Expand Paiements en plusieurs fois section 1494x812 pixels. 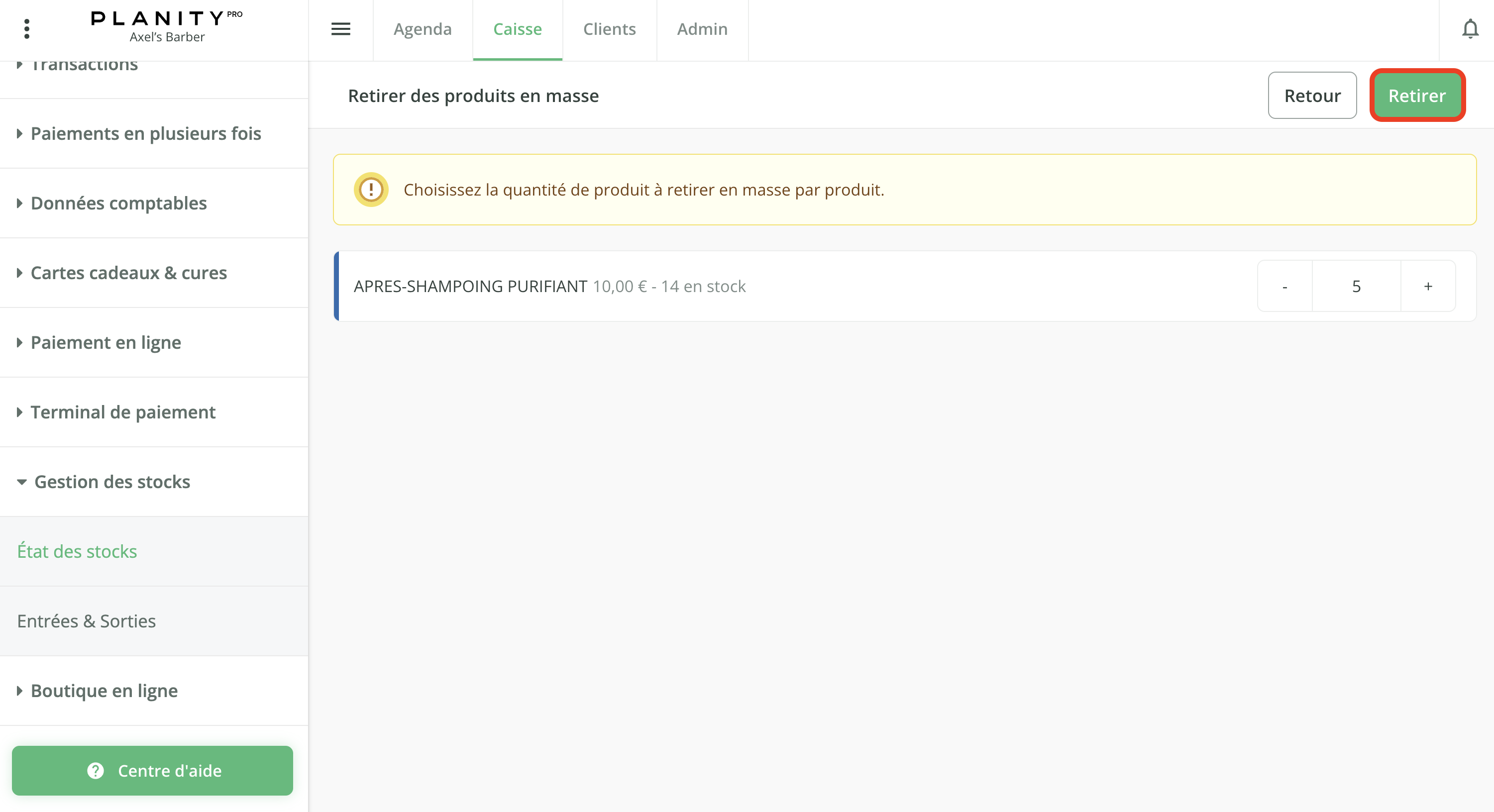(x=145, y=133)
